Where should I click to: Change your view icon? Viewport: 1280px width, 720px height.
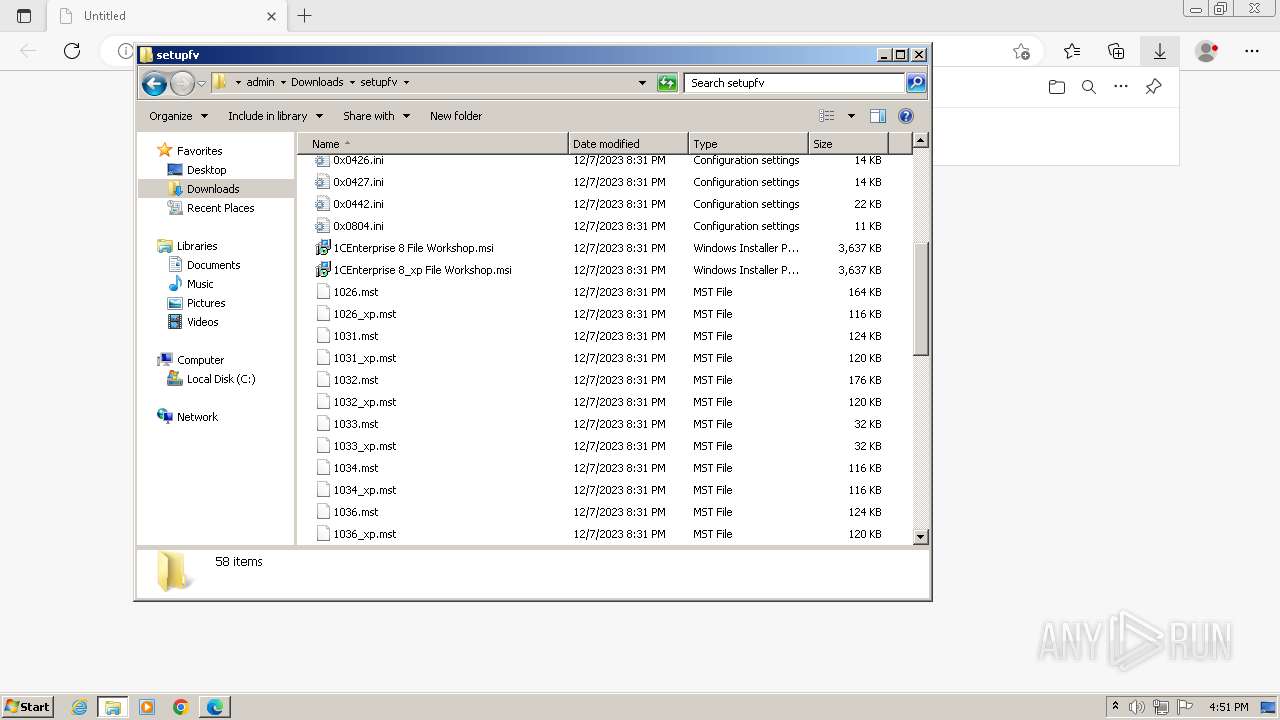[x=827, y=116]
